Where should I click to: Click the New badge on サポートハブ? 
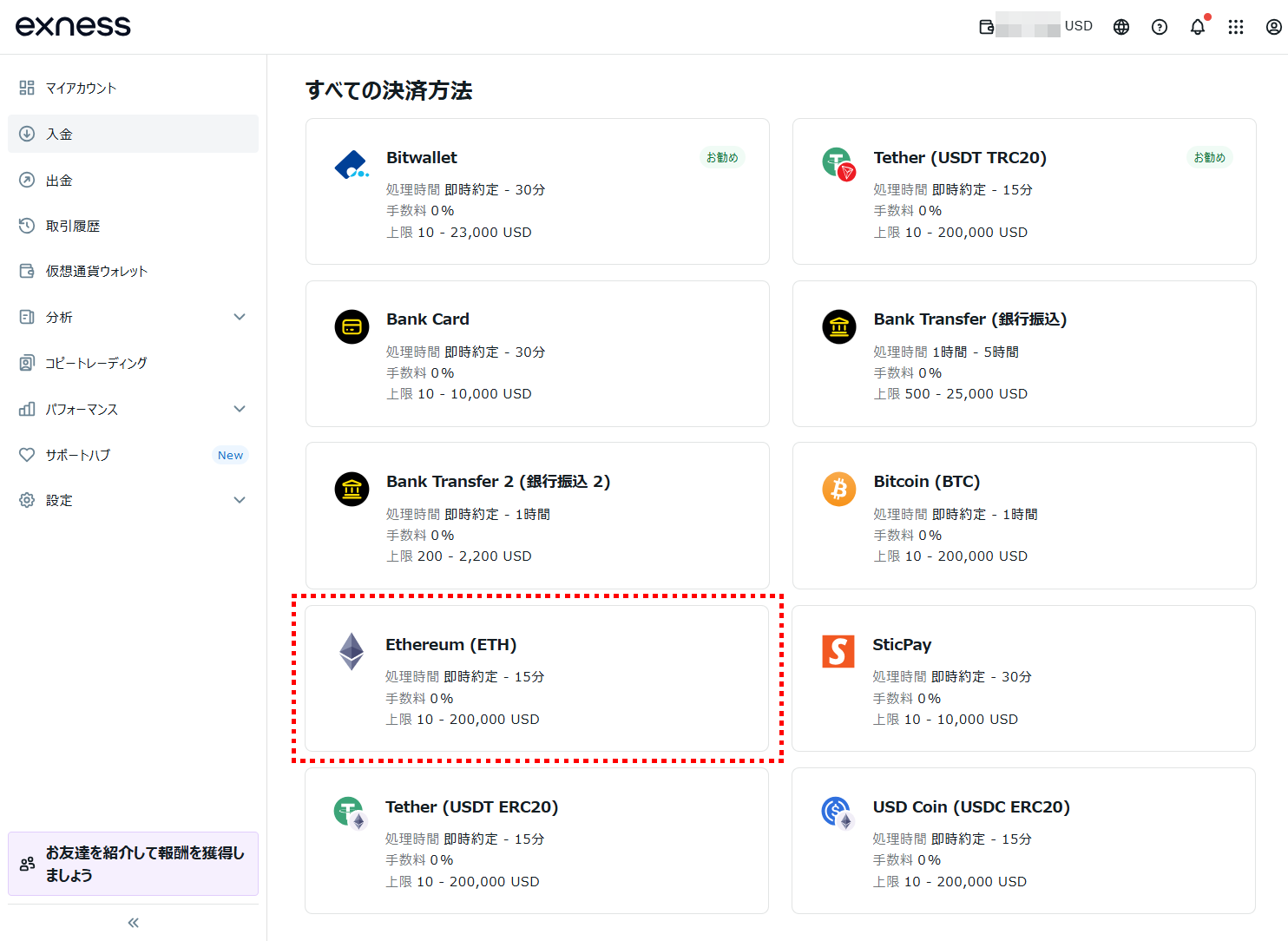[x=230, y=455]
